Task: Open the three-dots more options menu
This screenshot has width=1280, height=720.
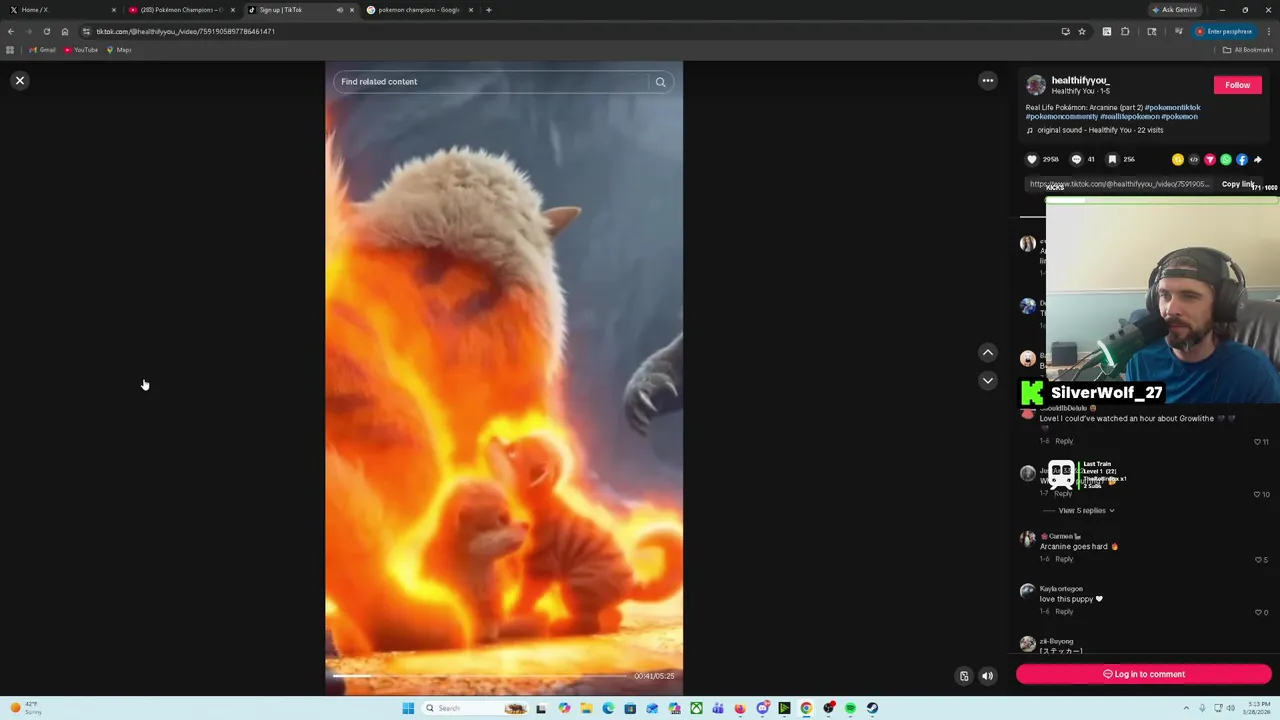Action: pos(987,81)
